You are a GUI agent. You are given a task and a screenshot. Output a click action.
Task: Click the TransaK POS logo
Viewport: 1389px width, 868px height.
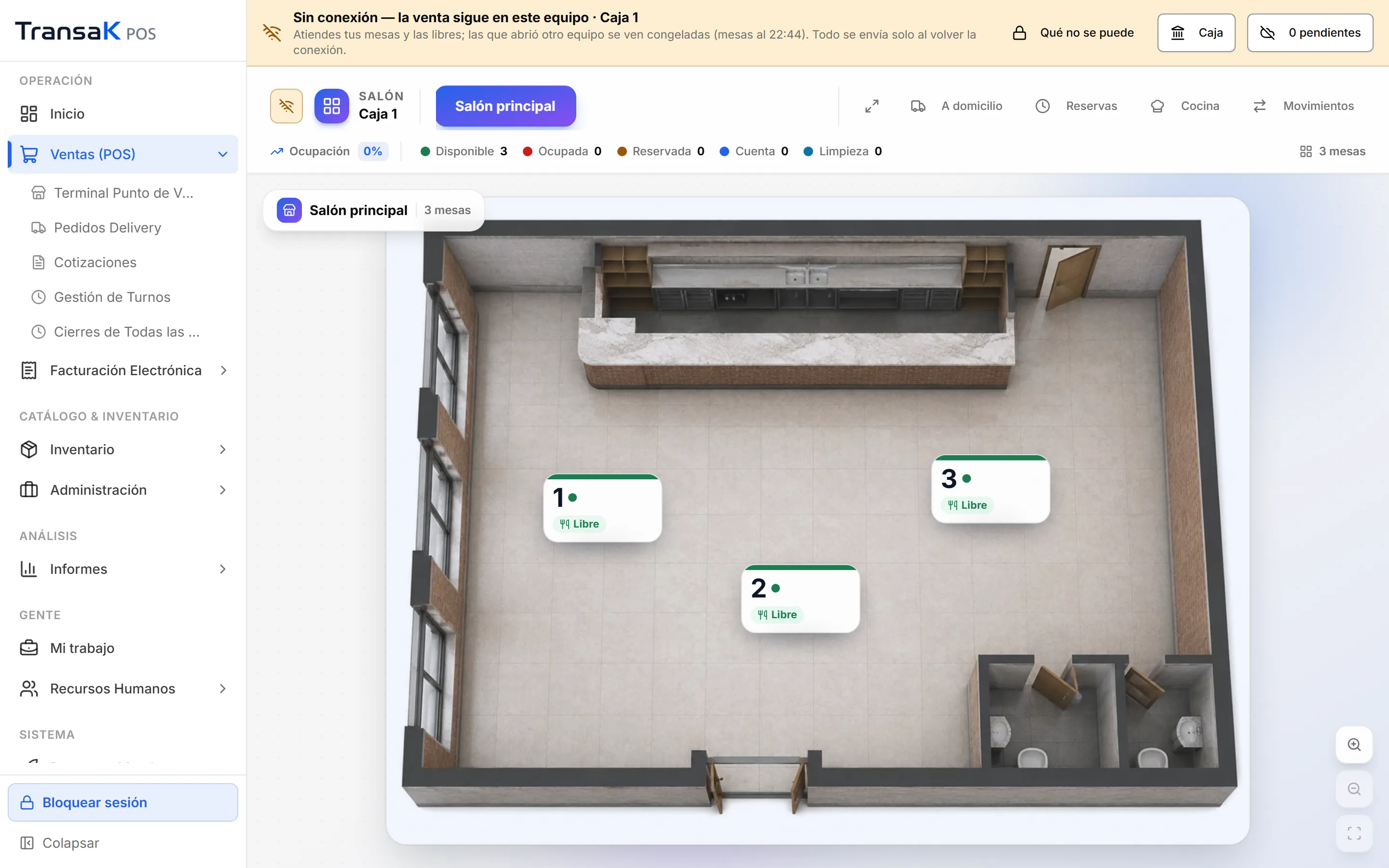[x=85, y=31]
